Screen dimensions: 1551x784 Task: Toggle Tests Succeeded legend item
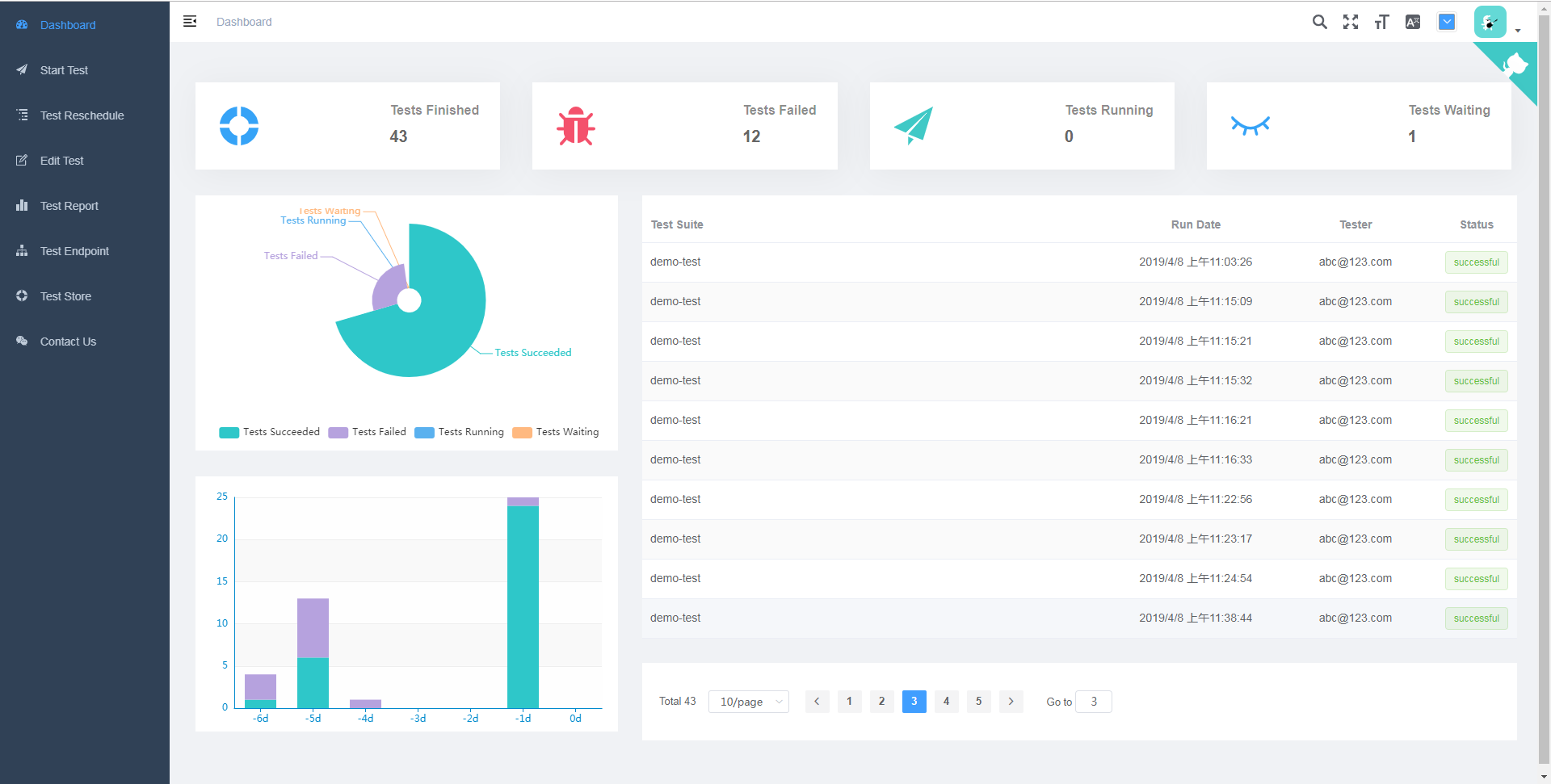coord(270,432)
